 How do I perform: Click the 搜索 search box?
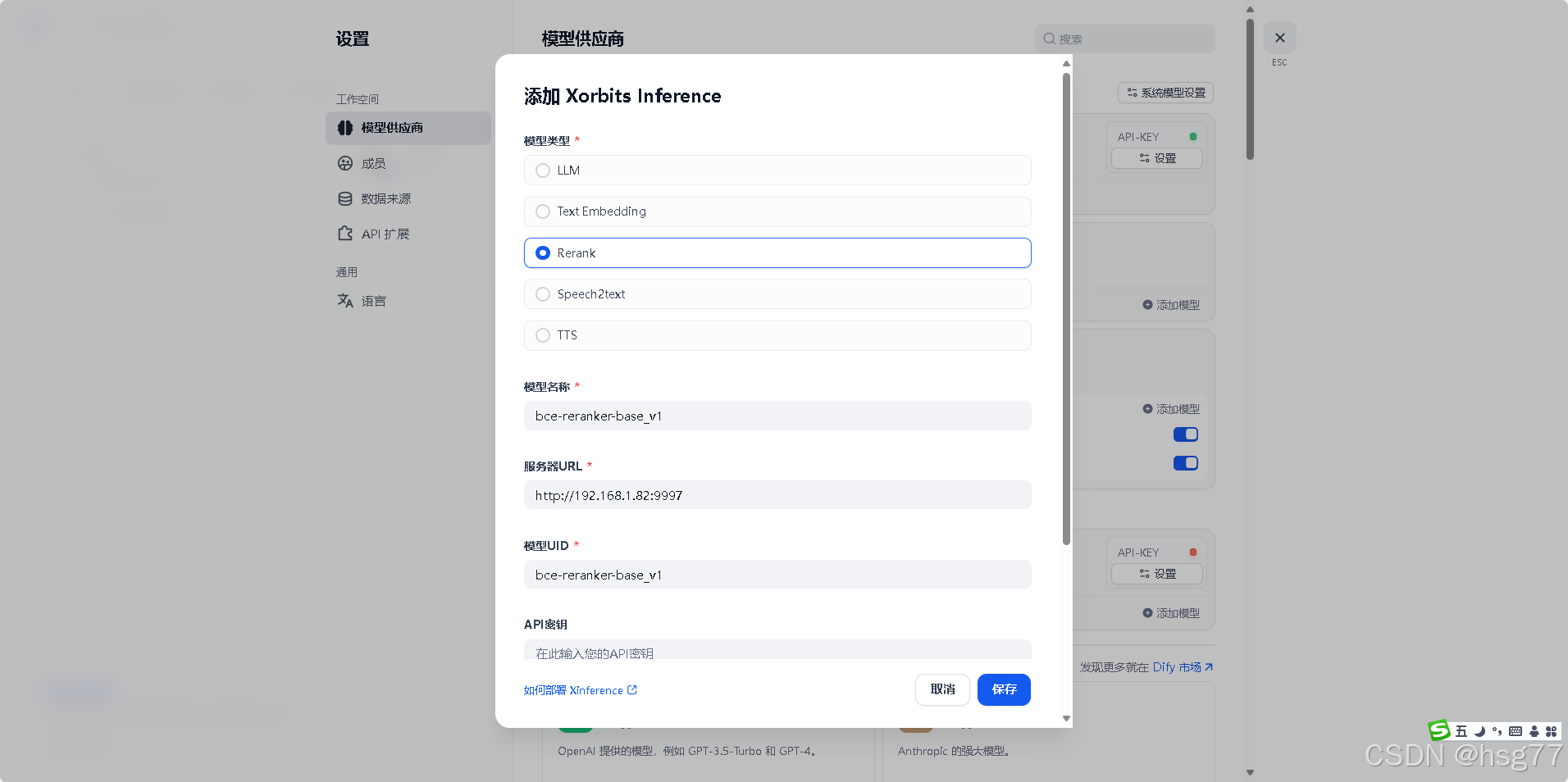pos(1124,39)
